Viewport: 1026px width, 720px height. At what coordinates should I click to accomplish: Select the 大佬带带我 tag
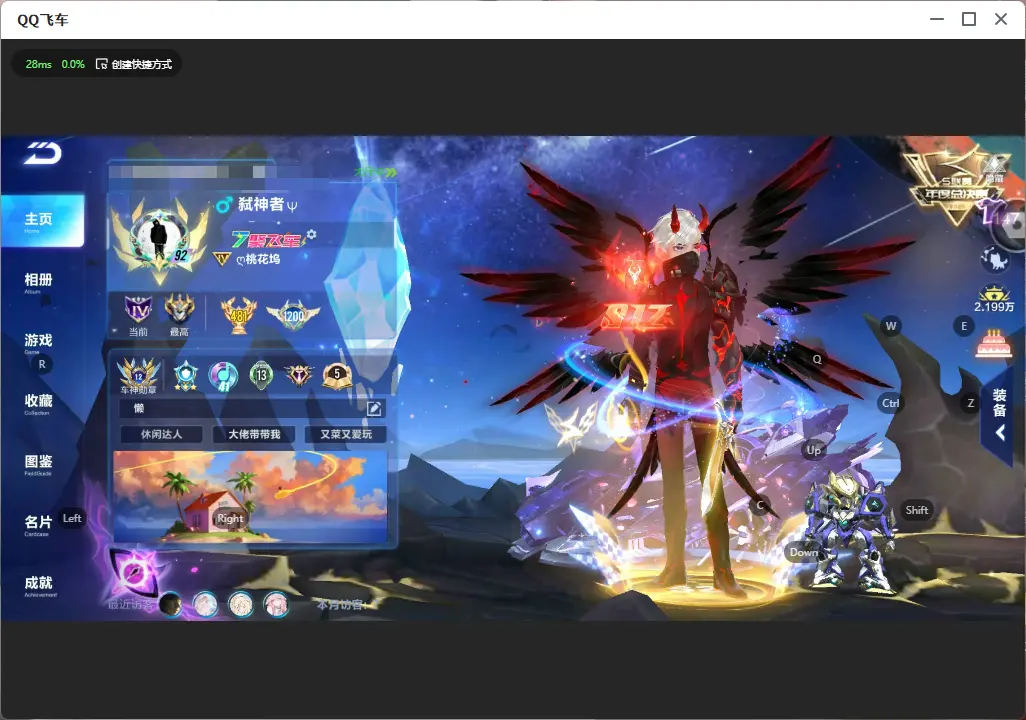point(254,435)
